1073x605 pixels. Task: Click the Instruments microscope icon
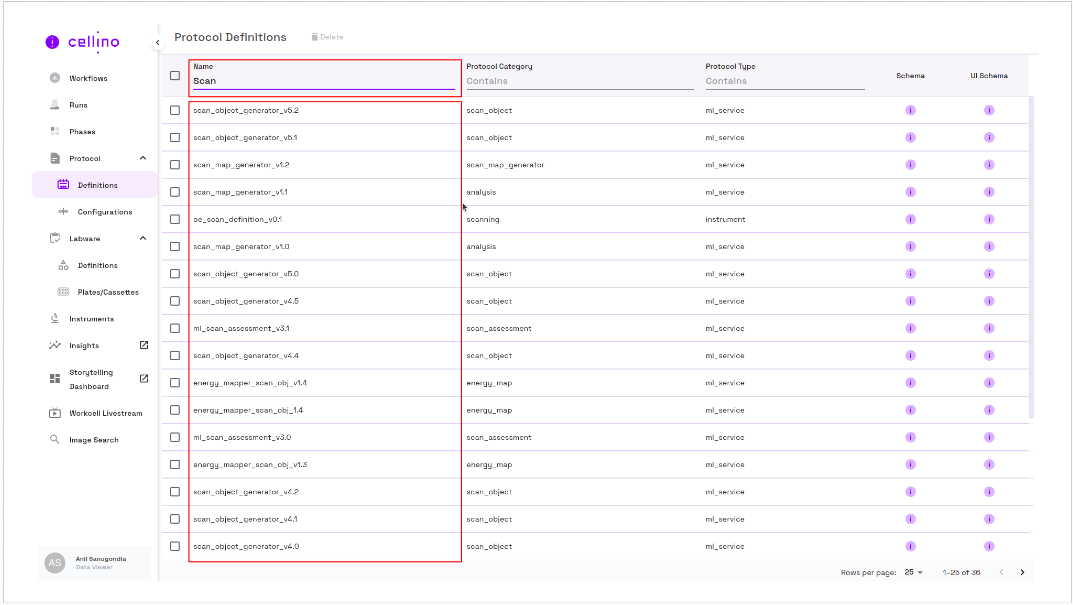click(55, 319)
